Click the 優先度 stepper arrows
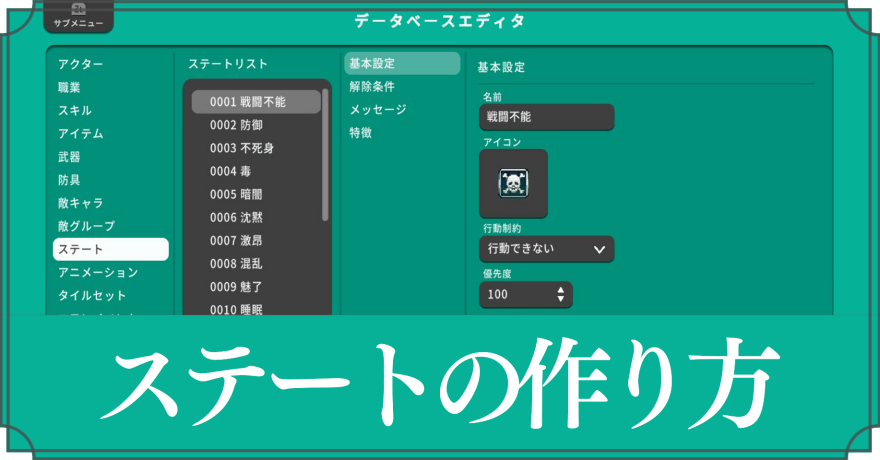This screenshot has height=460, width=880. [x=560, y=295]
